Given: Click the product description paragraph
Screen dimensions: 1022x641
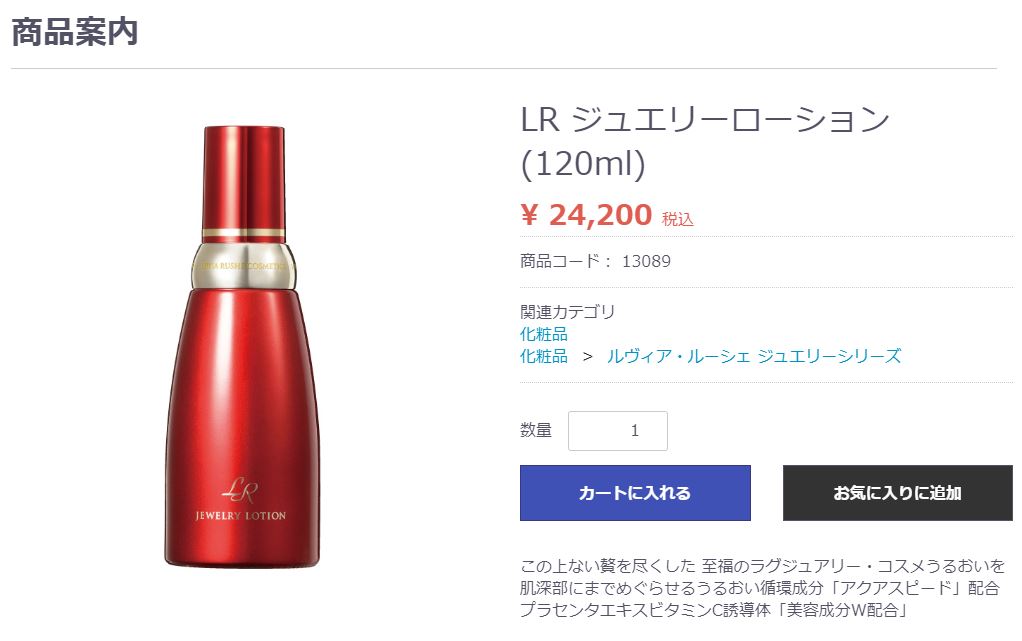Looking at the screenshot, I should click(x=760, y=587).
